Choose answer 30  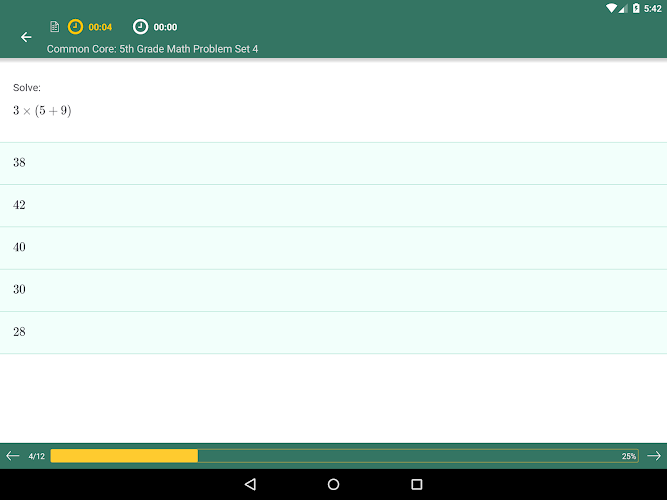[x=334, y=290]
